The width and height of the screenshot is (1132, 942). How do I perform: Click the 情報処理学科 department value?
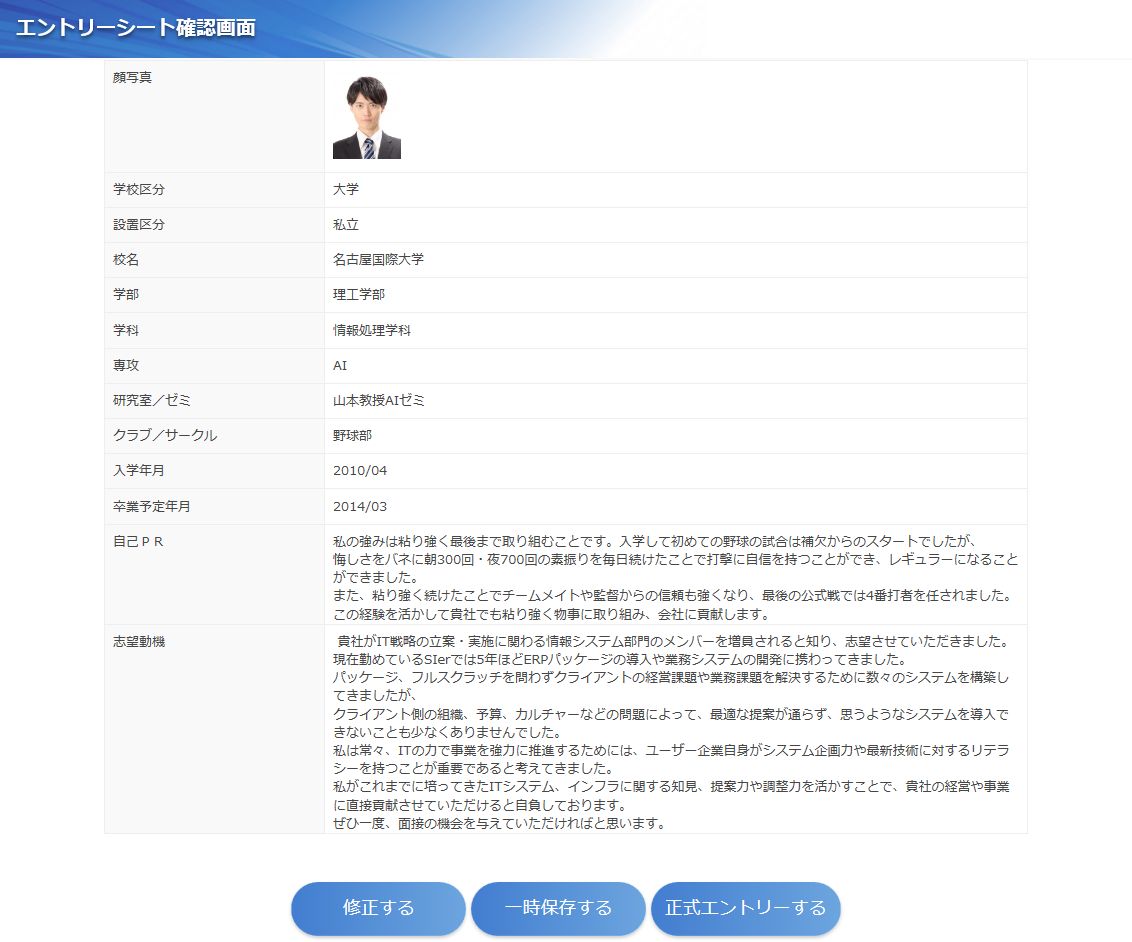coord(371,330)
